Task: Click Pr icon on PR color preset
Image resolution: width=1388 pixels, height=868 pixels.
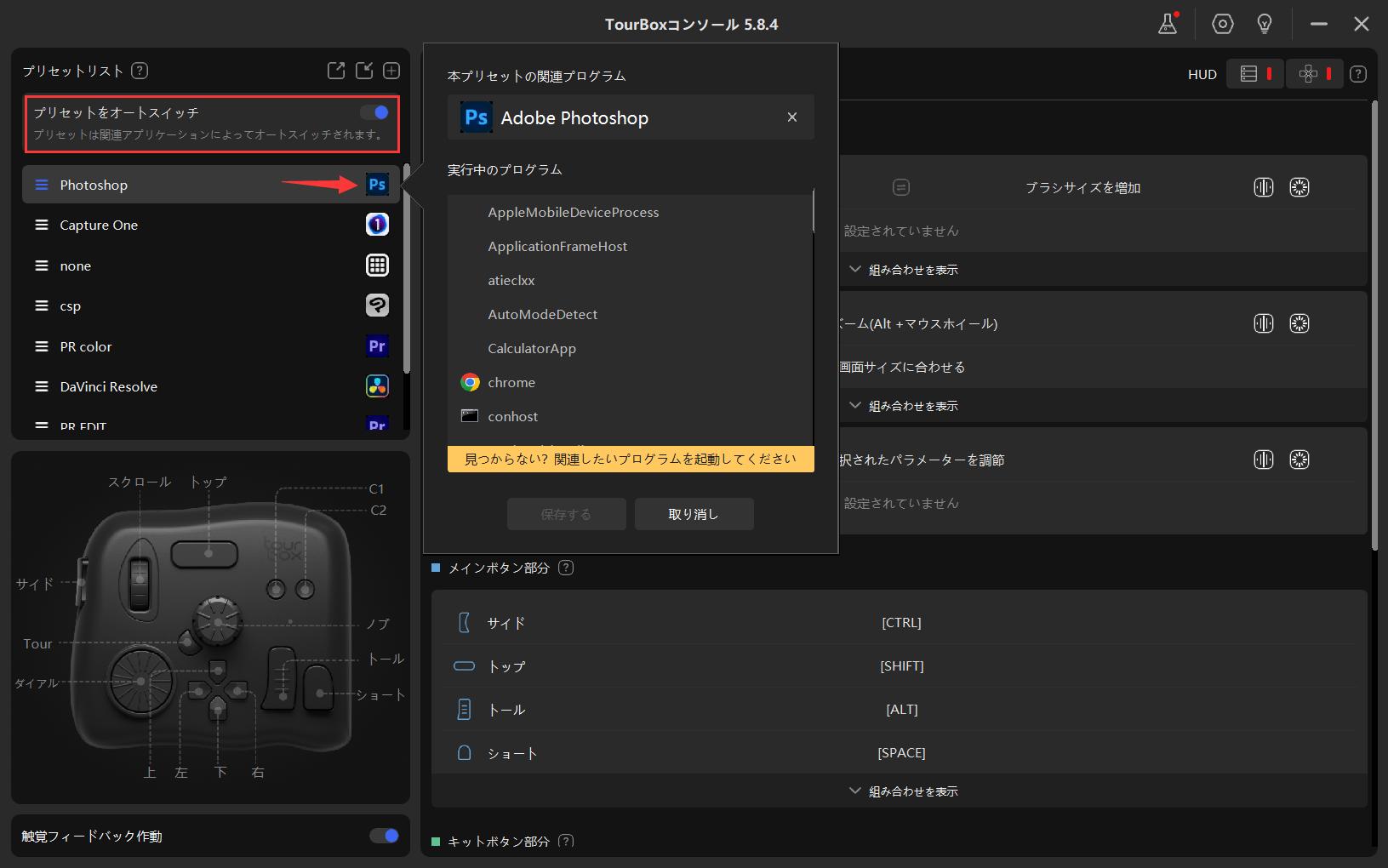Action: tap(377, 346)
